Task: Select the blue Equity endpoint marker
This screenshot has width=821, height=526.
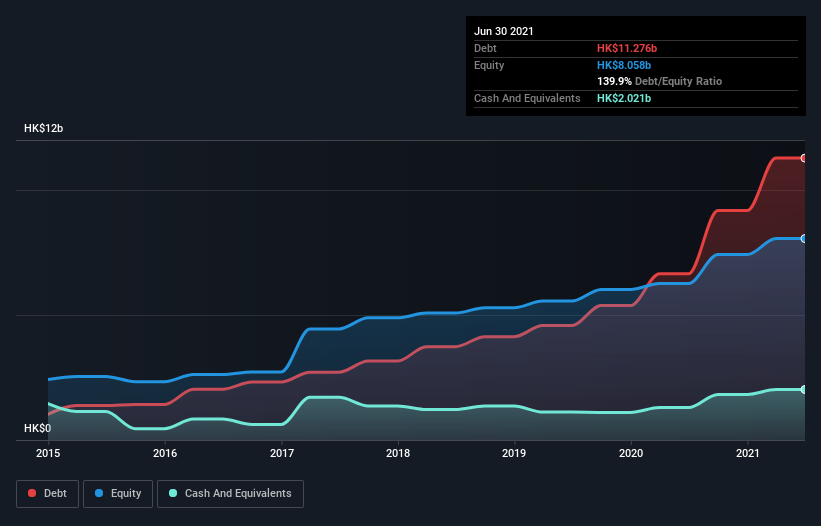Action: (804, 239)
